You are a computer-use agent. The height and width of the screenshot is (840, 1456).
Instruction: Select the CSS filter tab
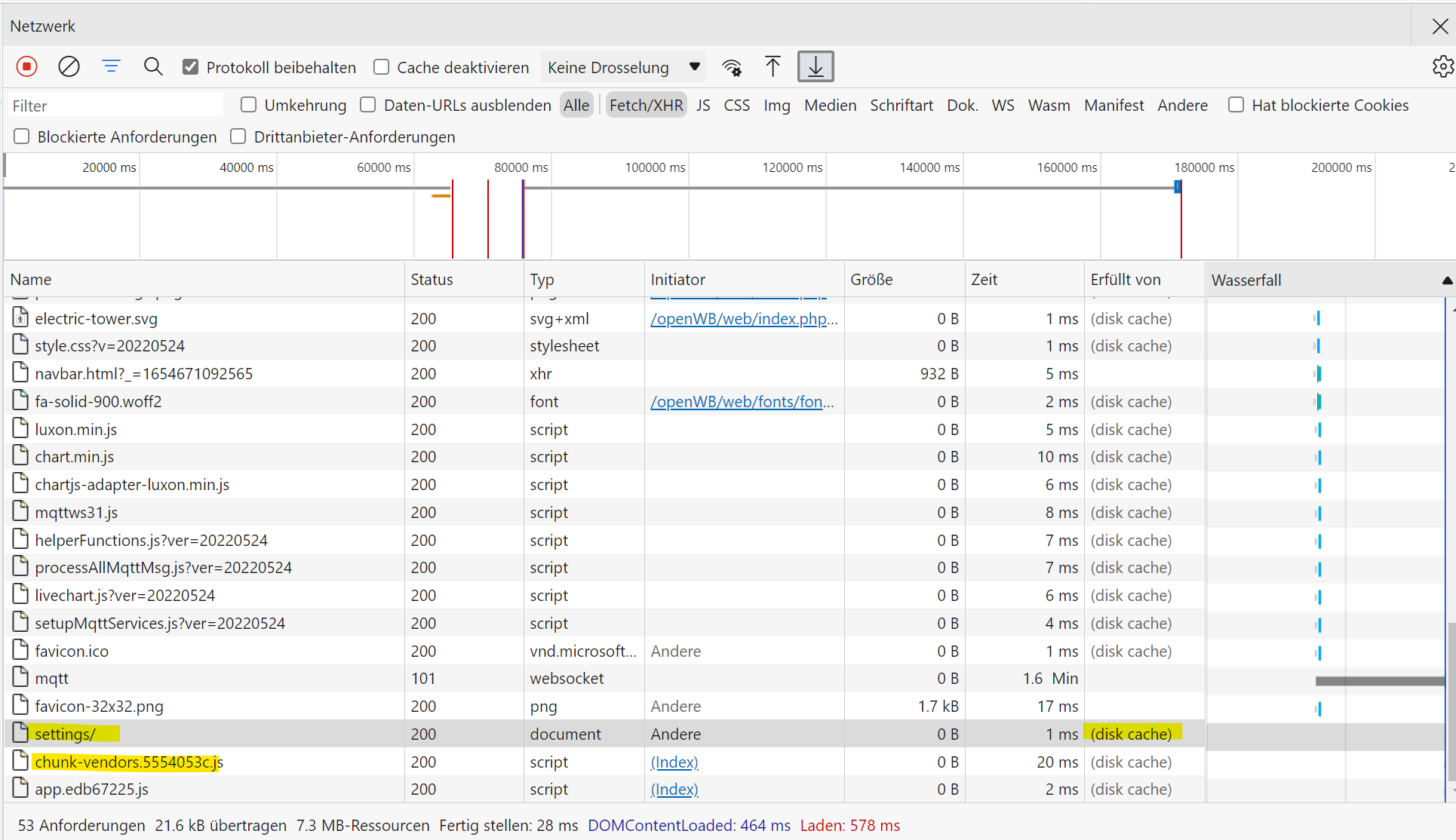click(736, 105)
